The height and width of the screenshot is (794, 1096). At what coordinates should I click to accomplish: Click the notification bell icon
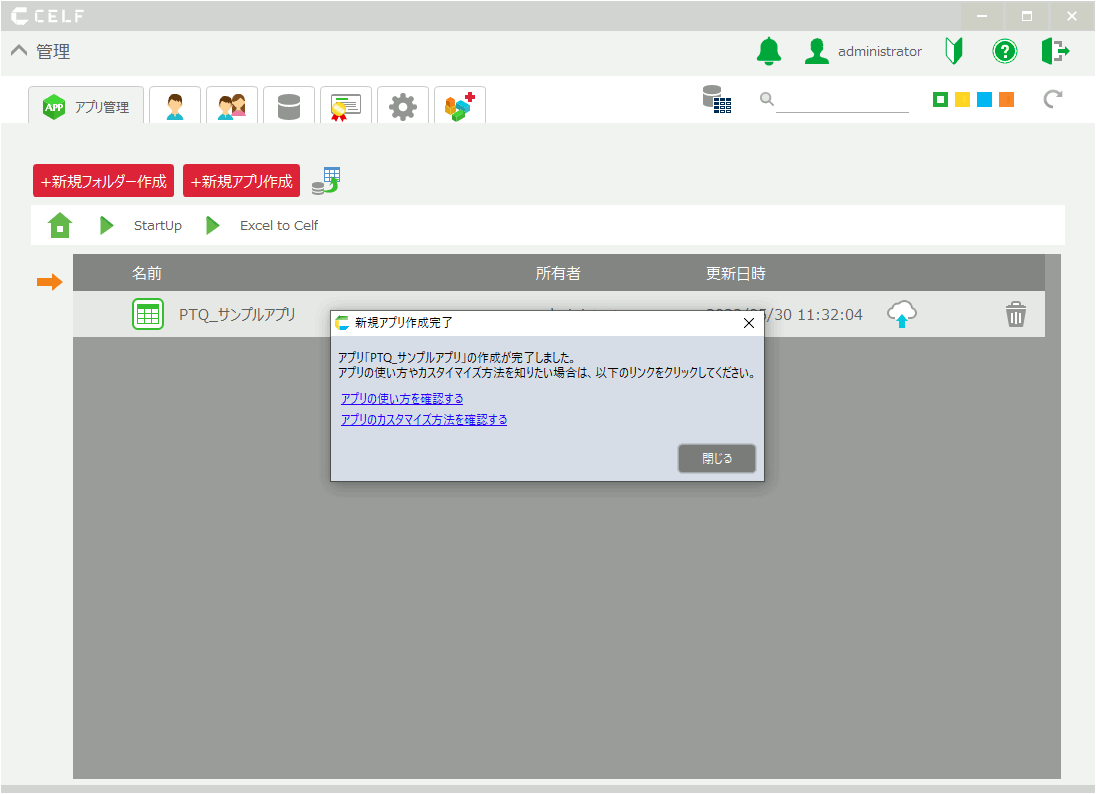(x=768, y=52)
